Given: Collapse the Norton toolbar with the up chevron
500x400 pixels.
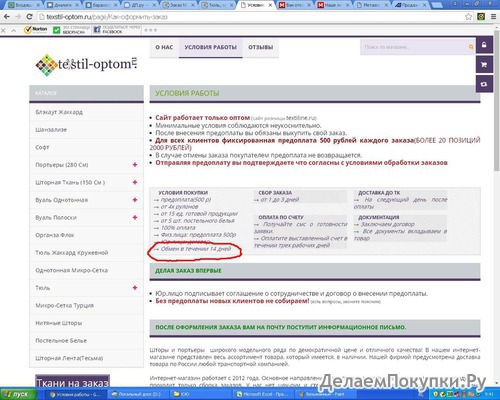Looking at the screenshot, I should click(14, 30).
